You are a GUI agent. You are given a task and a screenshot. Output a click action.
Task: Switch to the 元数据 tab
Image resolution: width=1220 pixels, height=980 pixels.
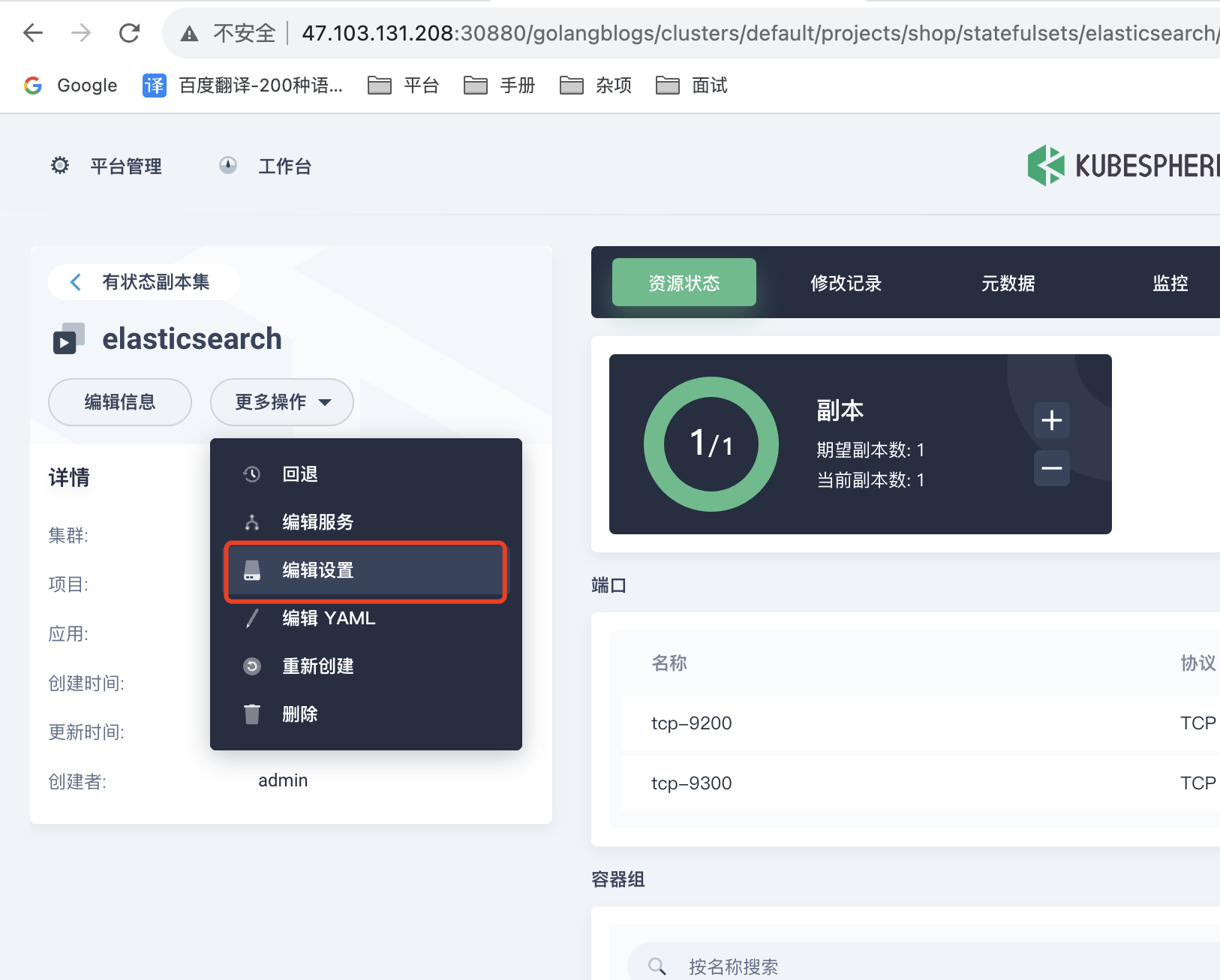point(1008,283)
